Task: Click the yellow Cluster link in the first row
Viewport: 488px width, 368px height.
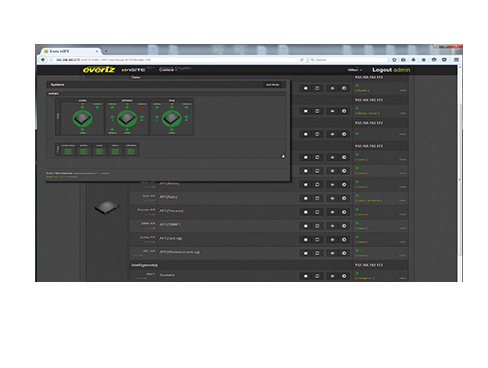Action: tap(362, 90)
